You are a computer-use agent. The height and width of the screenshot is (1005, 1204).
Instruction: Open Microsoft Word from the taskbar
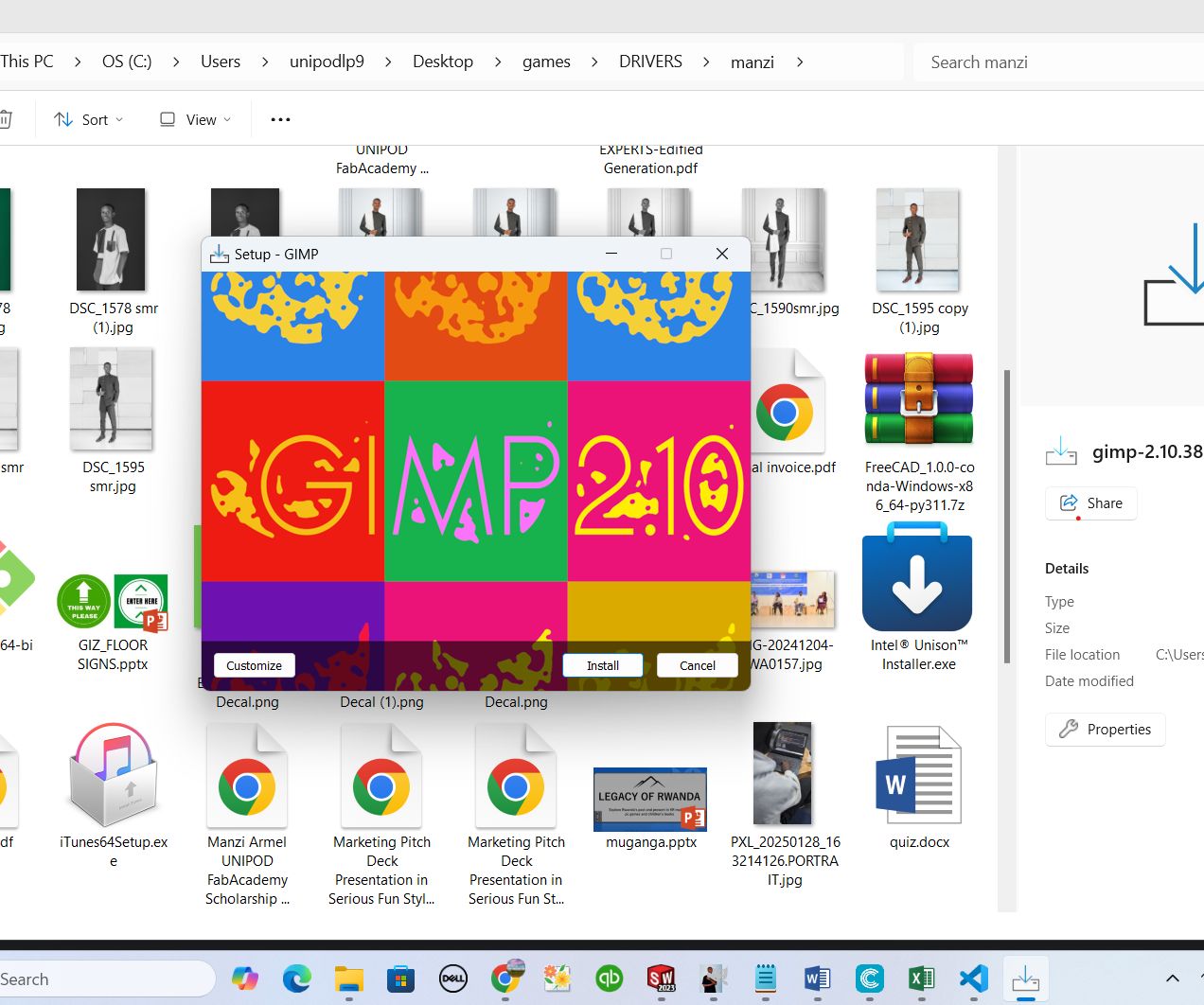817,979
